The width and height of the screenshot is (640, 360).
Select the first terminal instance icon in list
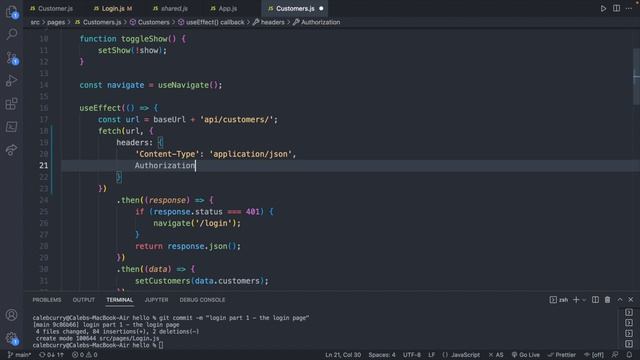pos(629,313)
